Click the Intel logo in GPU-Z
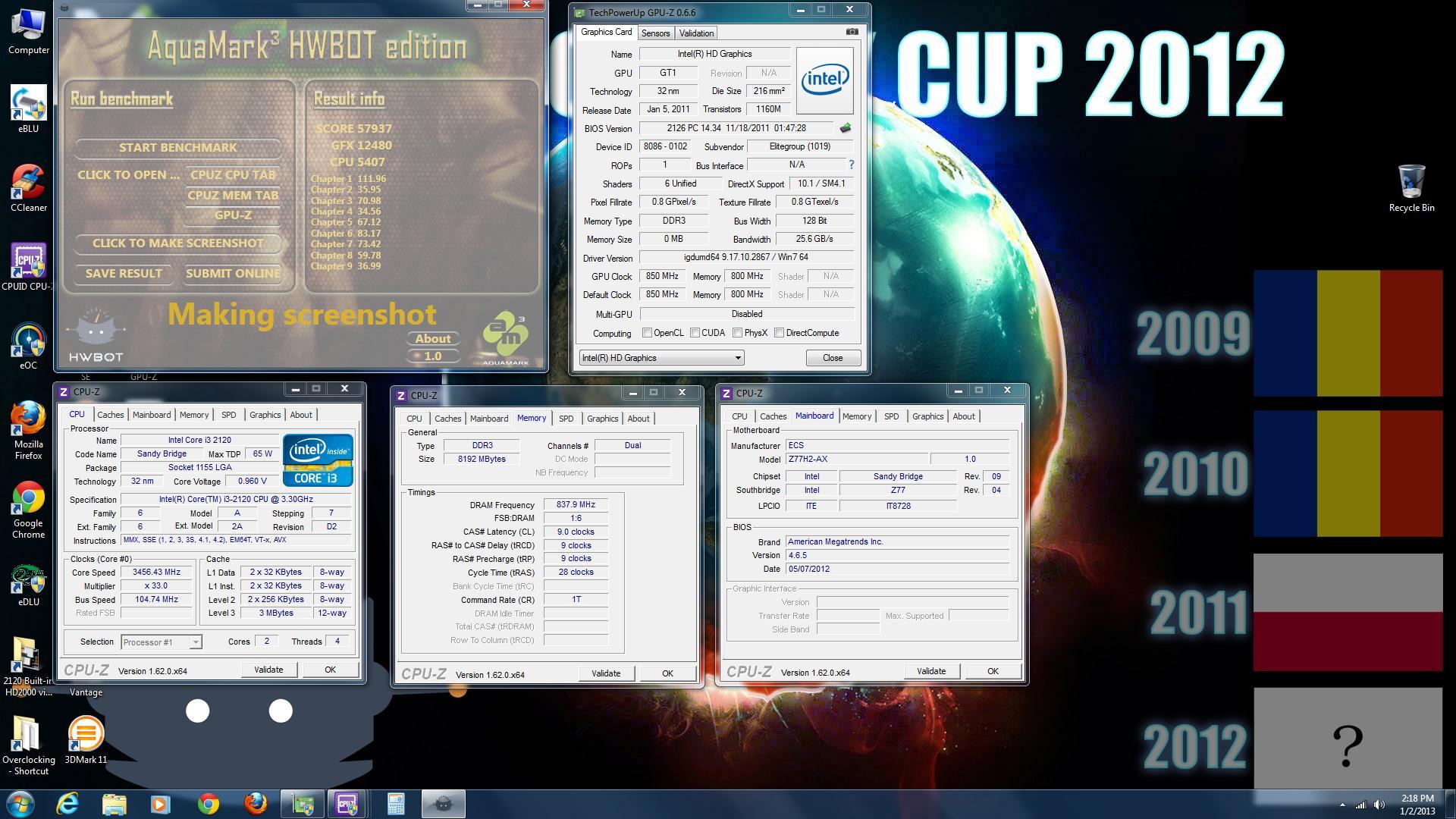 click(x=824, y=80)
